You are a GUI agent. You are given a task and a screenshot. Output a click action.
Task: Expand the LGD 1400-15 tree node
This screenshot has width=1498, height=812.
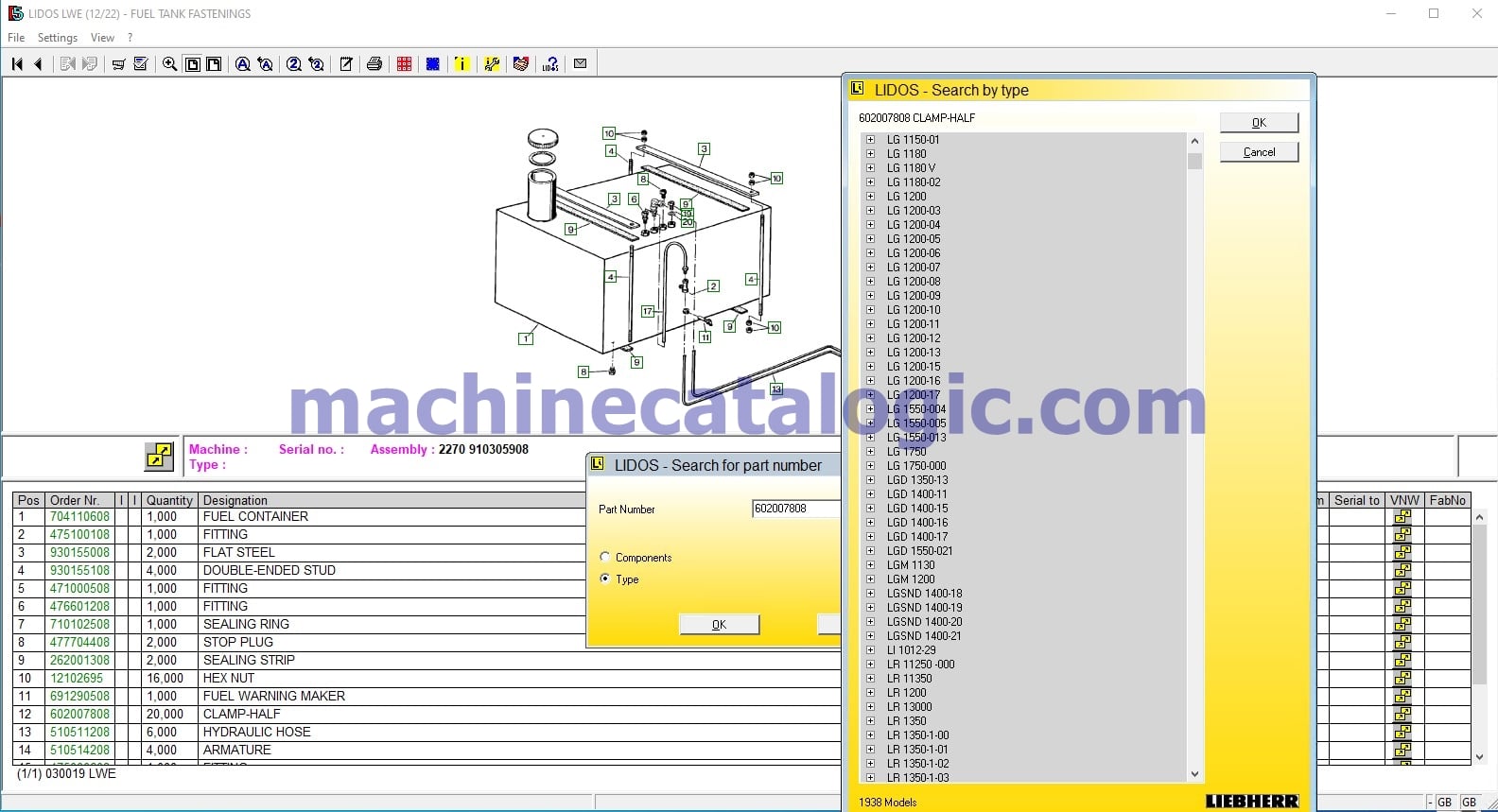[x=870, y=509]
